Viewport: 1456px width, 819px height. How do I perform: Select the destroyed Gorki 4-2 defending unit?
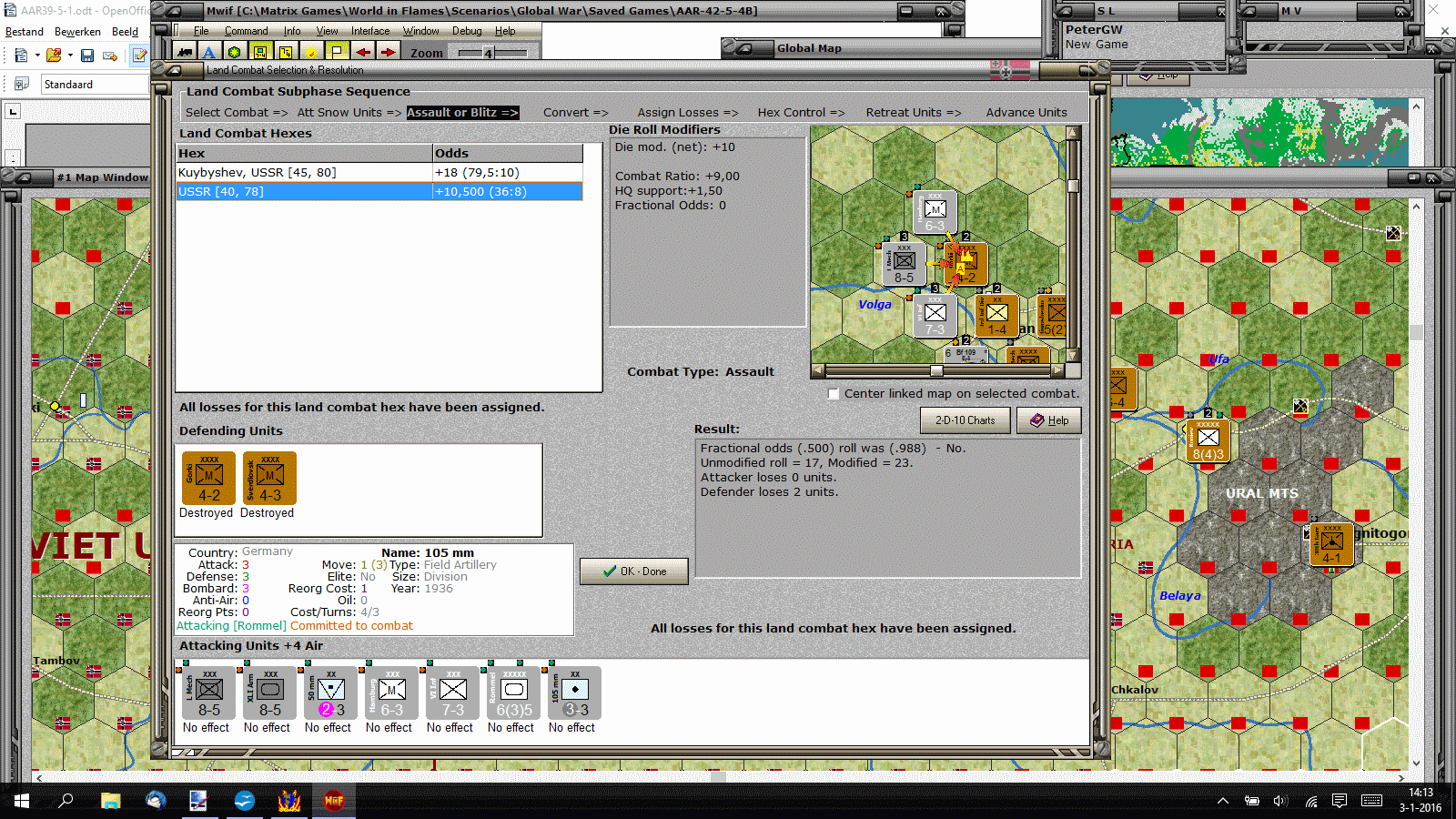pos(208,479)
